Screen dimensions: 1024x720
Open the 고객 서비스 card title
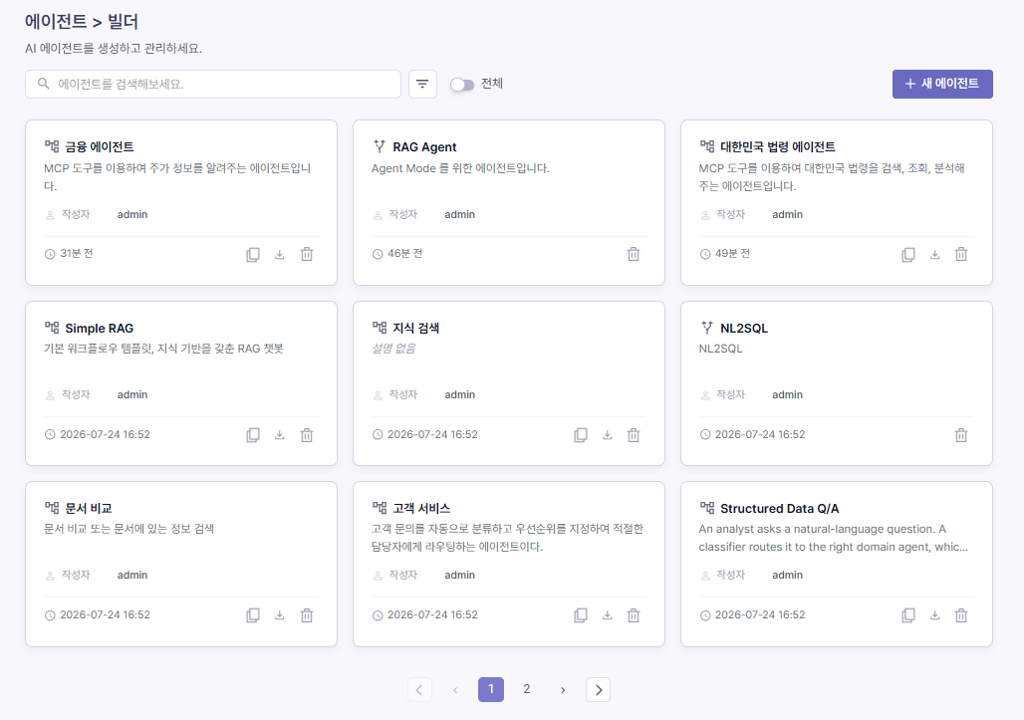[x=421, y=508]
